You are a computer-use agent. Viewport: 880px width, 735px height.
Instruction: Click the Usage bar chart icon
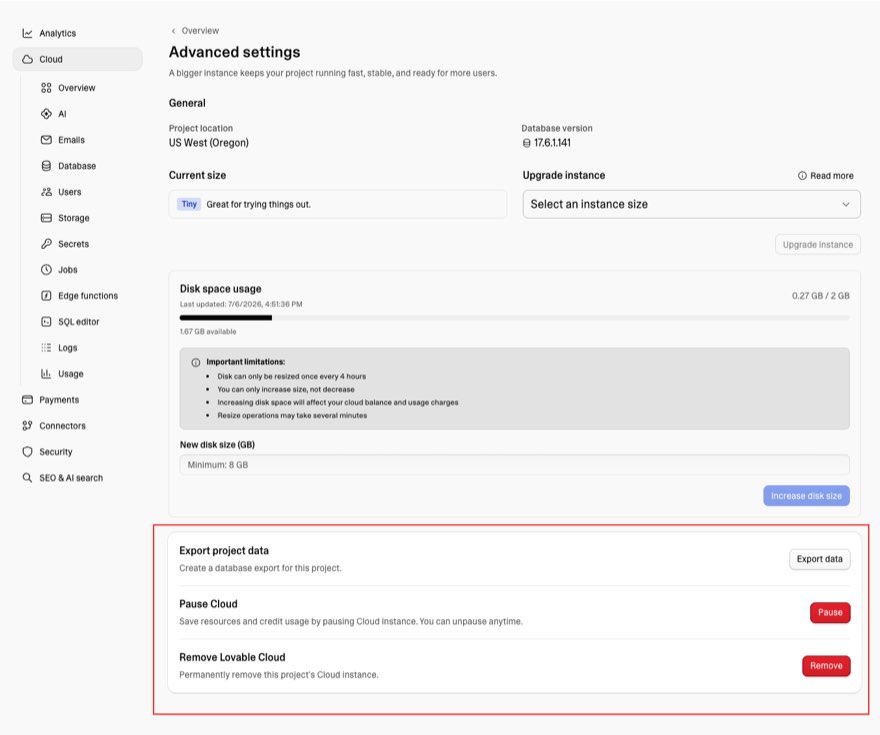tap(46, 374)
